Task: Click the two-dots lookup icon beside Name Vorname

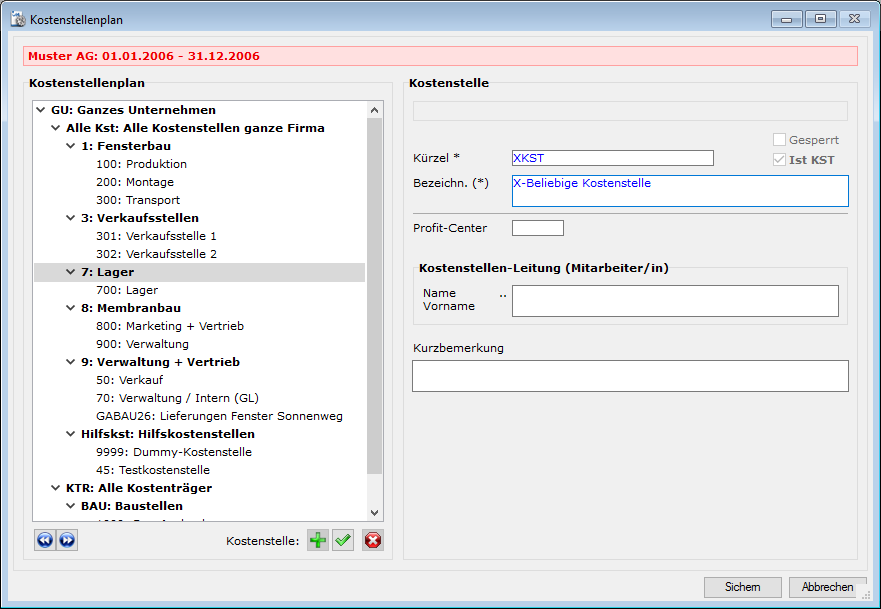Action: pos(503,296)
